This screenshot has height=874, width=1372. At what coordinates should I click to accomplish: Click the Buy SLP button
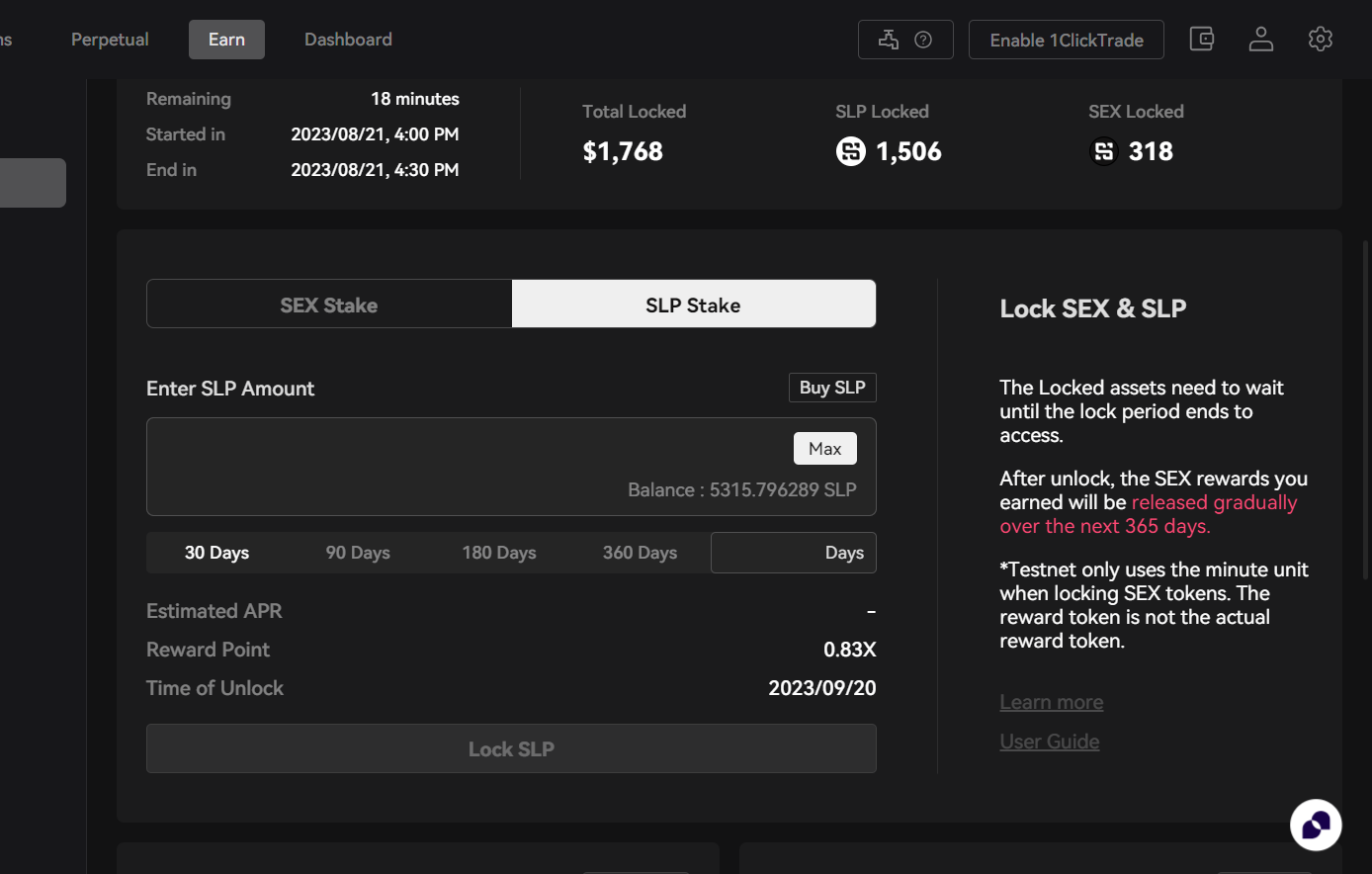832,388
